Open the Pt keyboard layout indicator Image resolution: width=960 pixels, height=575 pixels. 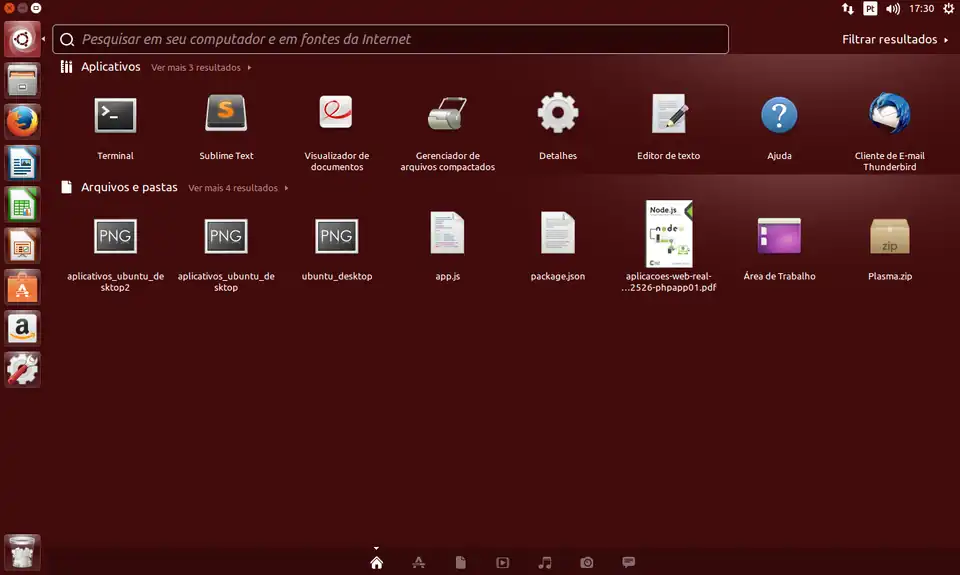pyautogui.click(x=870, y=9)
